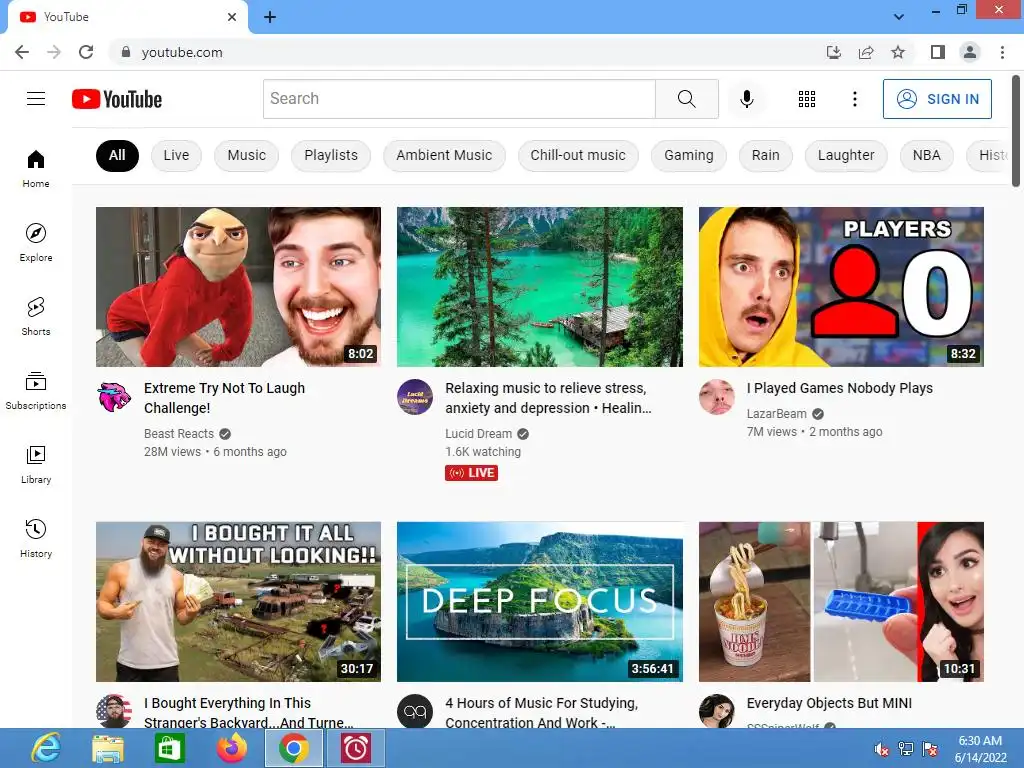Select the All filter chip
The height and width of the screenshot is (768, 1024).
click(x=117, y=155)
